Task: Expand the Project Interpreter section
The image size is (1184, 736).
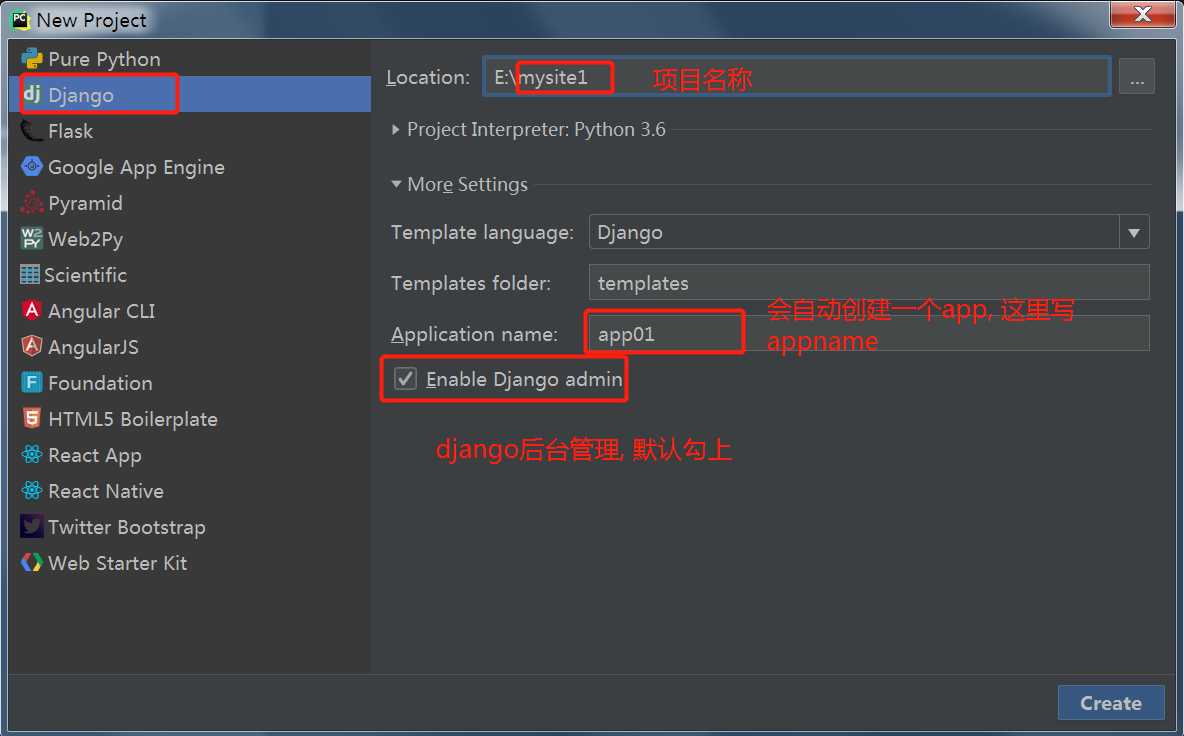Action: point(396,130)
